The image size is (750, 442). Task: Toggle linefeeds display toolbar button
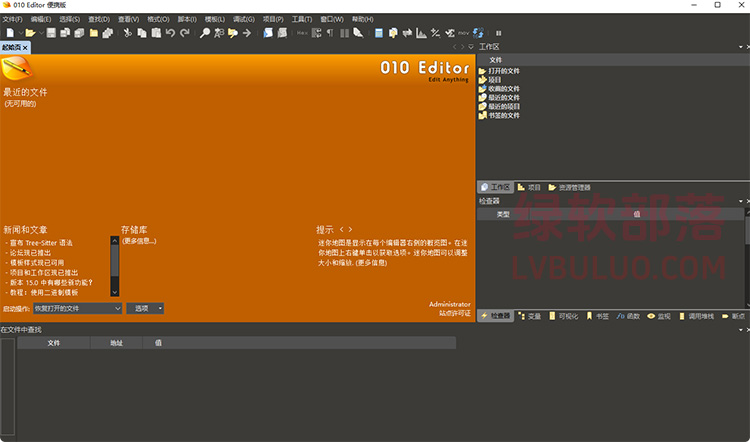pyautogui.click(x=317, y=33)
